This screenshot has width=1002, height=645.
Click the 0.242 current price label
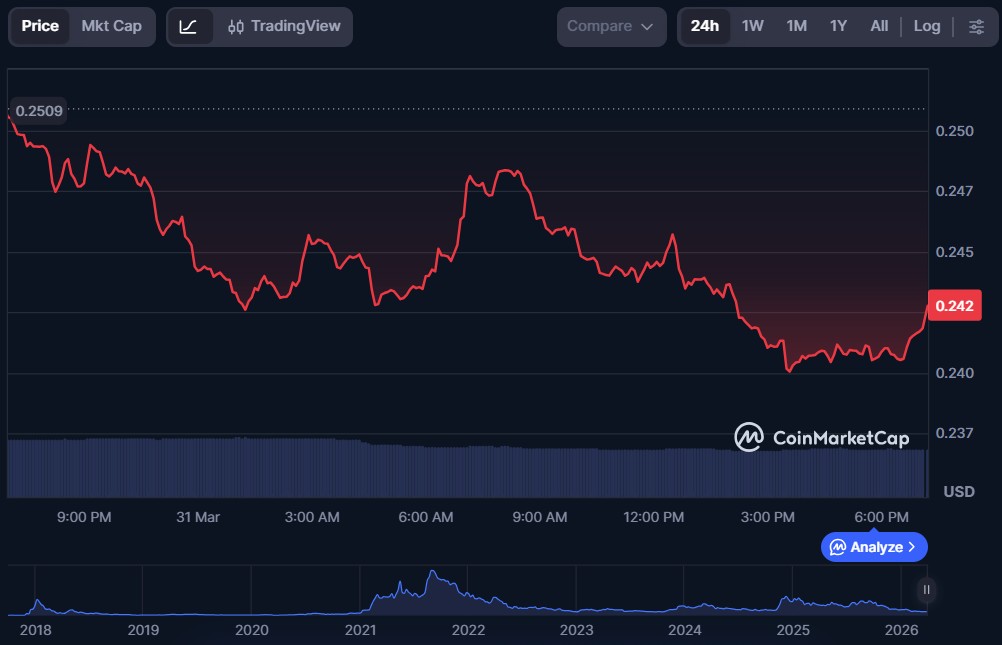coord(954,306)
